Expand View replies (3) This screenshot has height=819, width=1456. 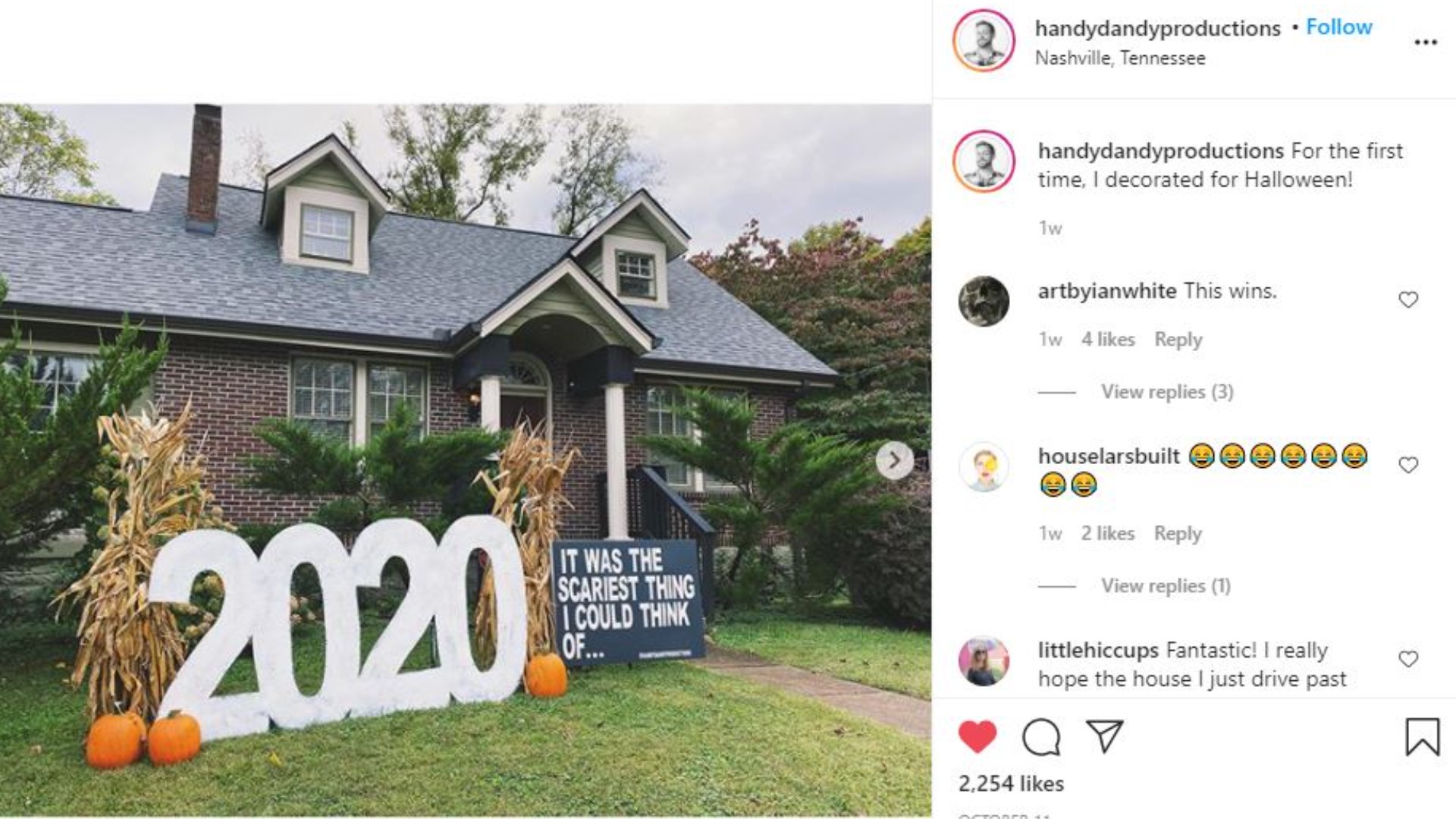point(1167,392)
